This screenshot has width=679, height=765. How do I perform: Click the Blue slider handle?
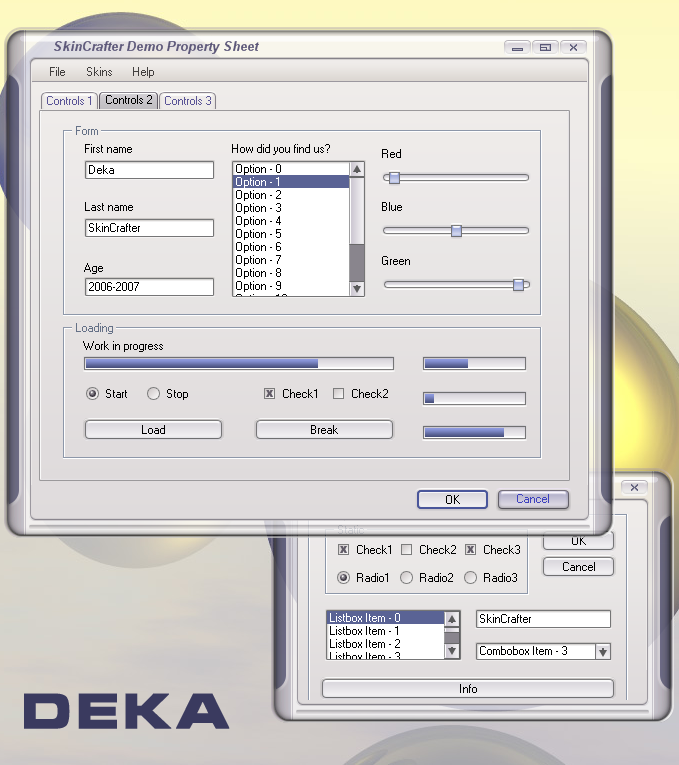click(x=456, y=231)
